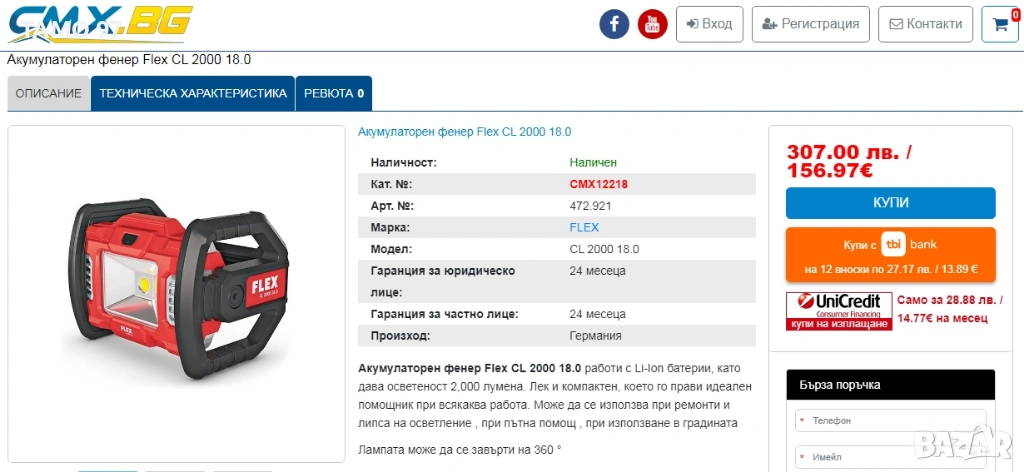Buy with tbi bank installments button

pyautogui.click(x=891, y=255)
